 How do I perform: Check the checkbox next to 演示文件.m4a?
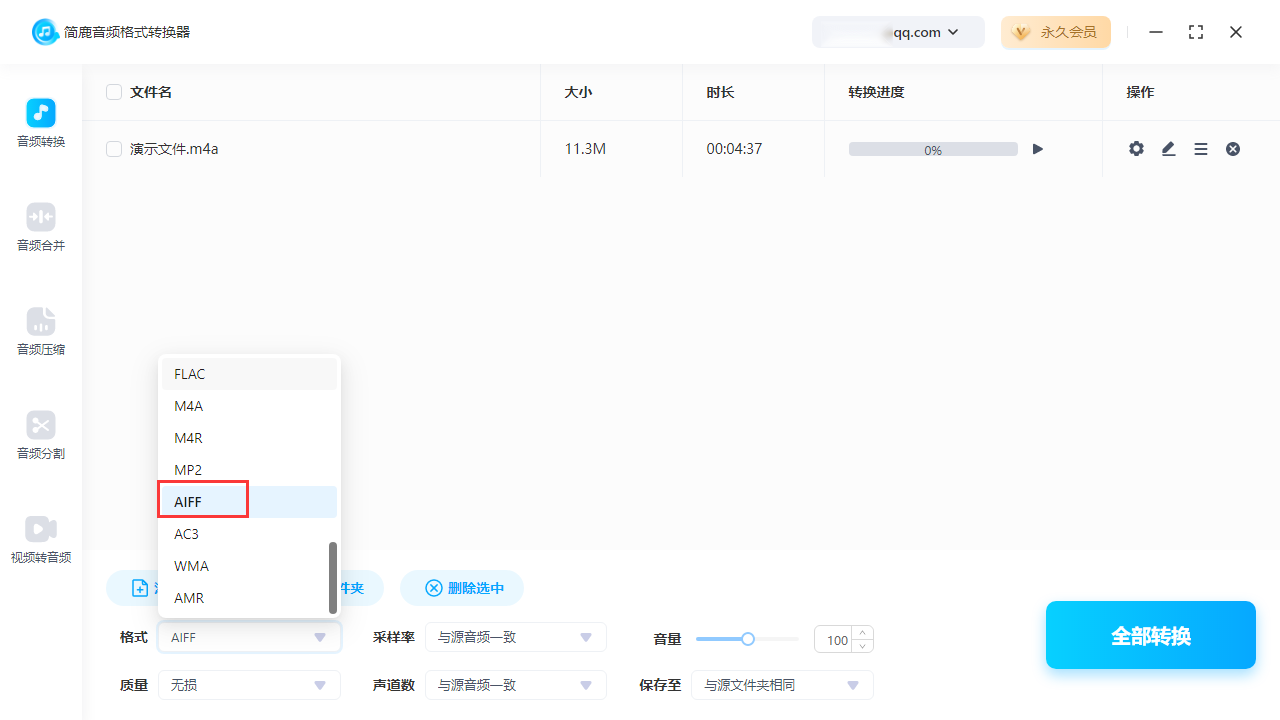pyautogui.click(x=114, y=148)
